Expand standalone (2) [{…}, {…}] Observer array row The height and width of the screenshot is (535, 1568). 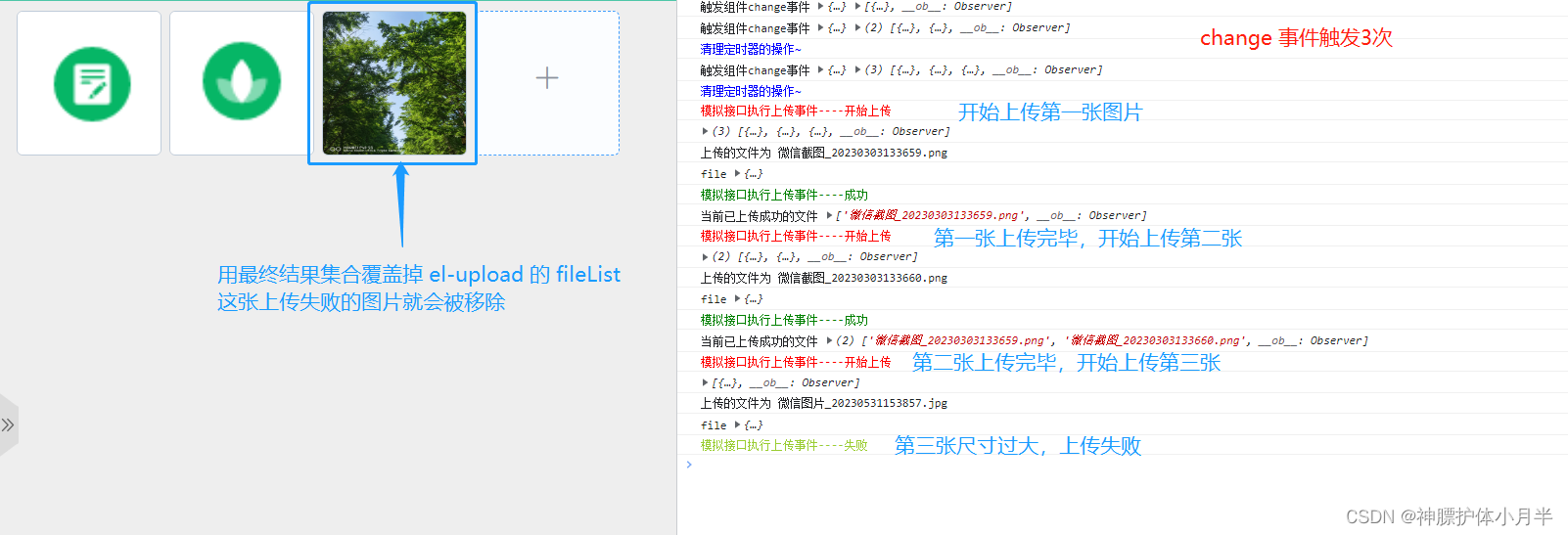[x=705, y=256]
